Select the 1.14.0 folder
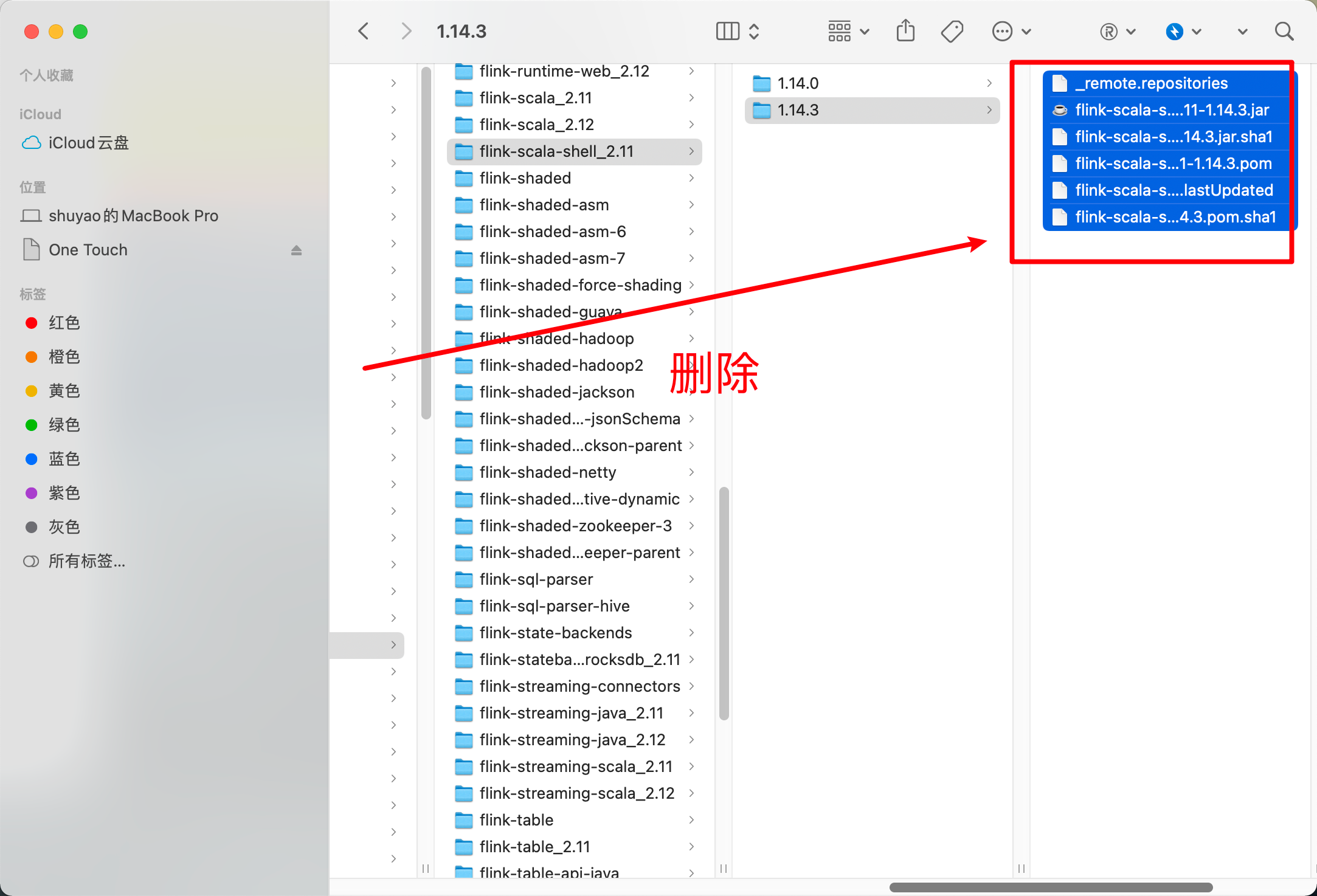Image resolution: width=1317 pixels, height=896 pixels. click(872, 83)
